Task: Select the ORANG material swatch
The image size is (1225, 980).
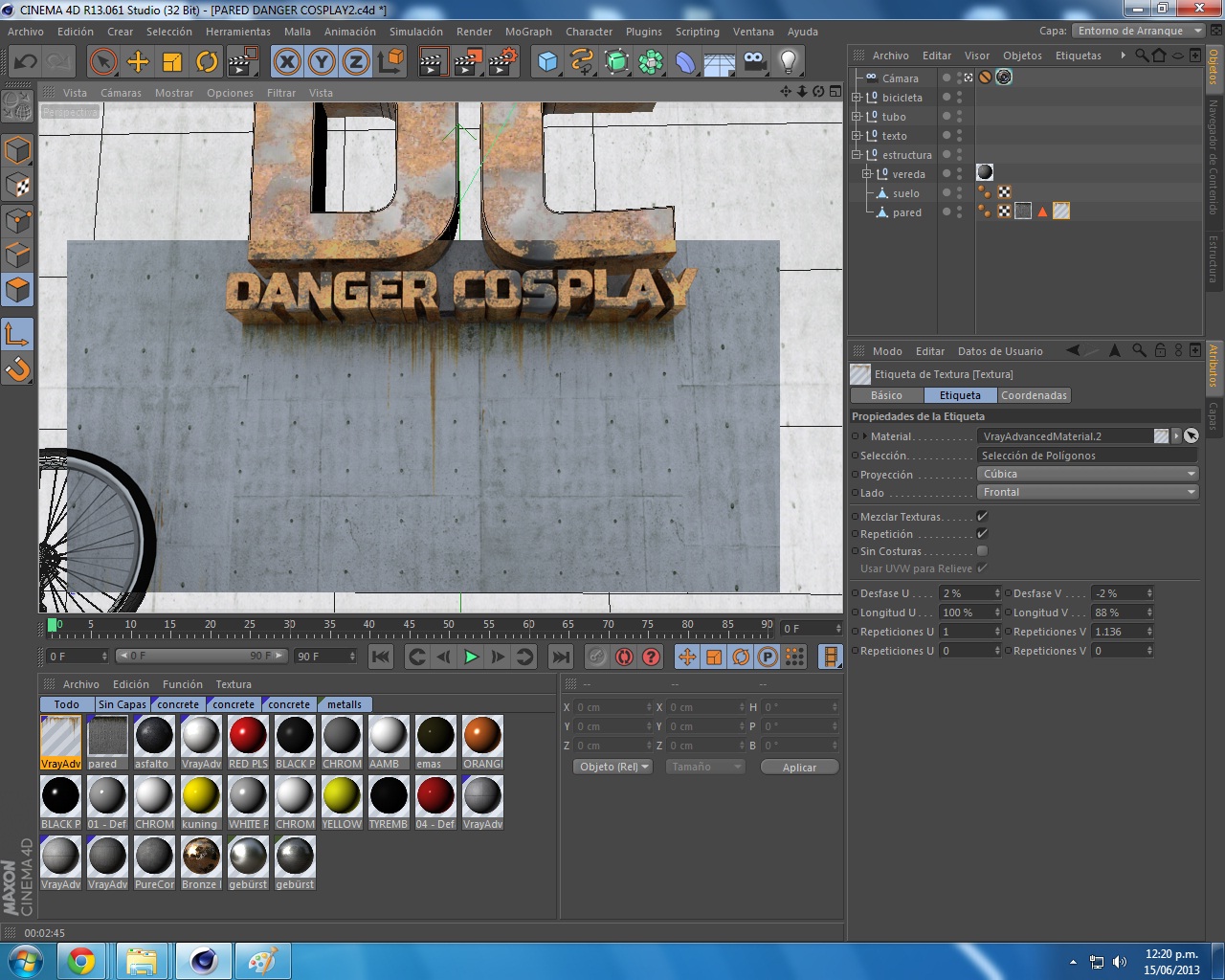Action: [482, 742]
